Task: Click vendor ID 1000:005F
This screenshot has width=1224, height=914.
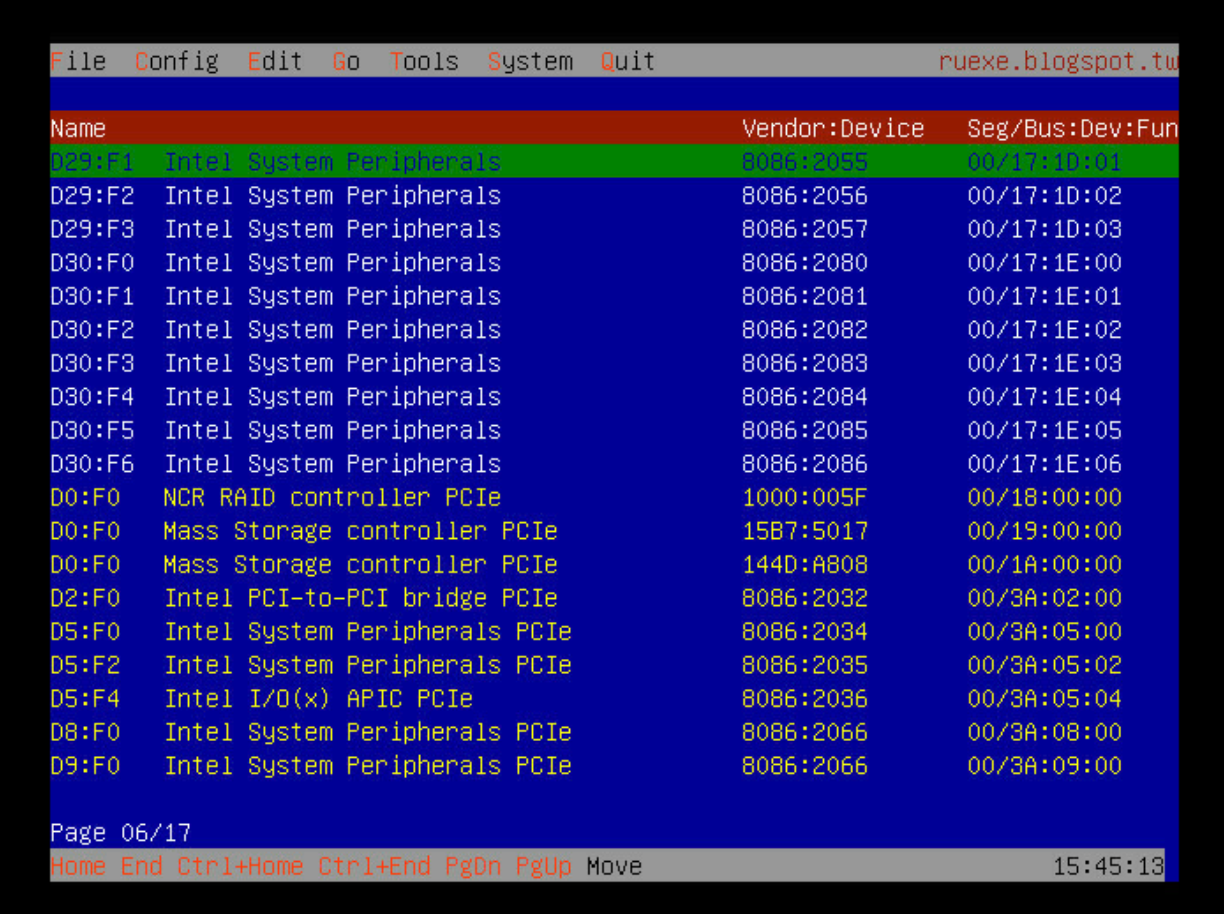Action: coord(805,497)
